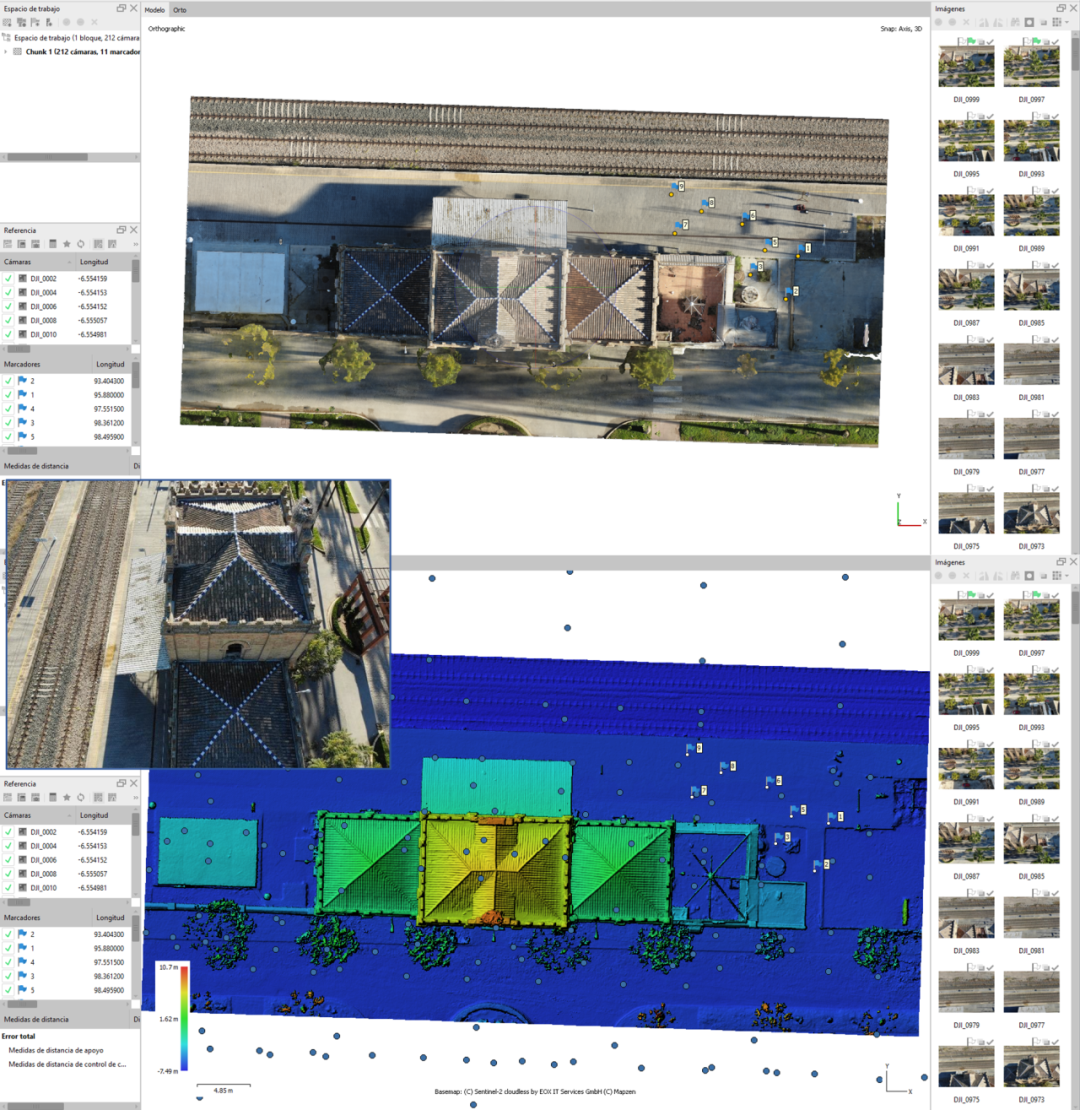This screenshot has height=1110, width=1080.
Task: Click the sort arrow on upper Cámaras column header
Action: pos(69,262)
